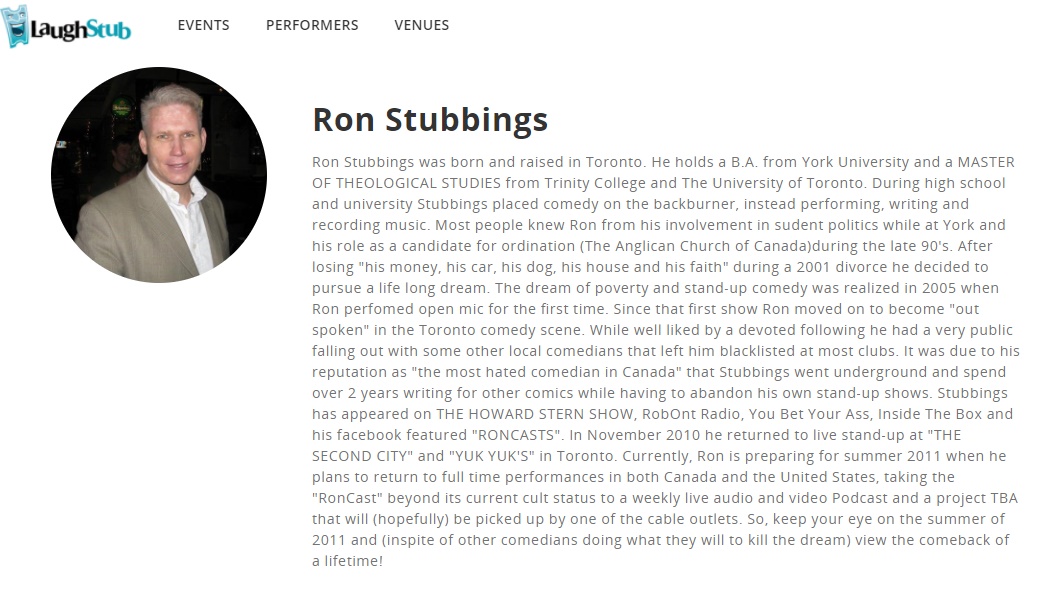
Task: Click THE HOWARD STERN SHOW text
Action: click(535, 414)
